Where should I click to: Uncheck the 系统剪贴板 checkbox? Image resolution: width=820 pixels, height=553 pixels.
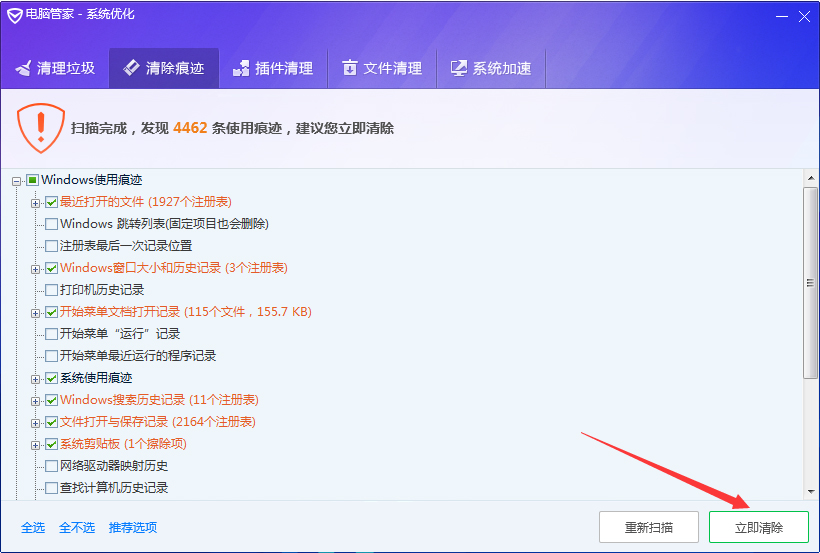click(52, 444)
